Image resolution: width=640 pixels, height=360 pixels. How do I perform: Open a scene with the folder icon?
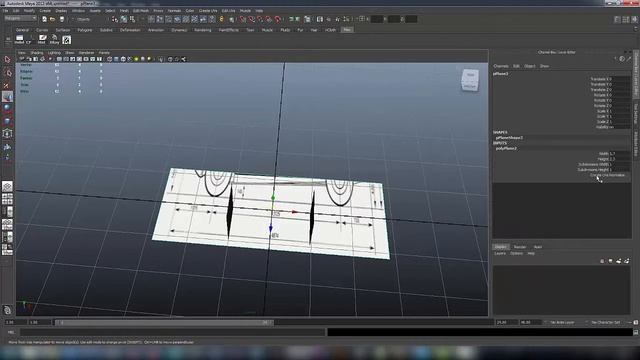tap(52, 19)
